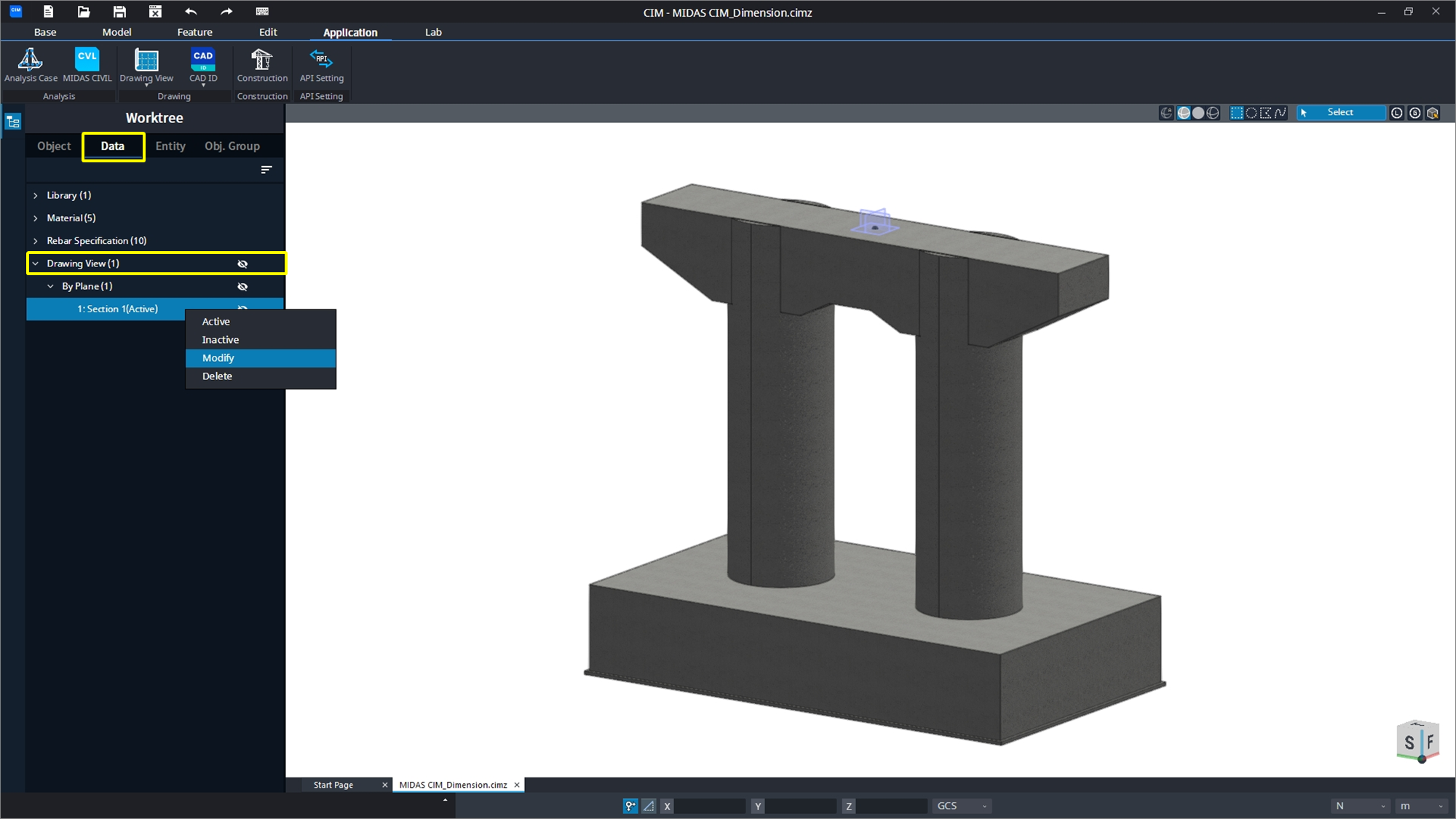The width and height of the screenshot is (1456, 819).
Task: Click the X coordinate input field
Action: [x=709, y=806]
